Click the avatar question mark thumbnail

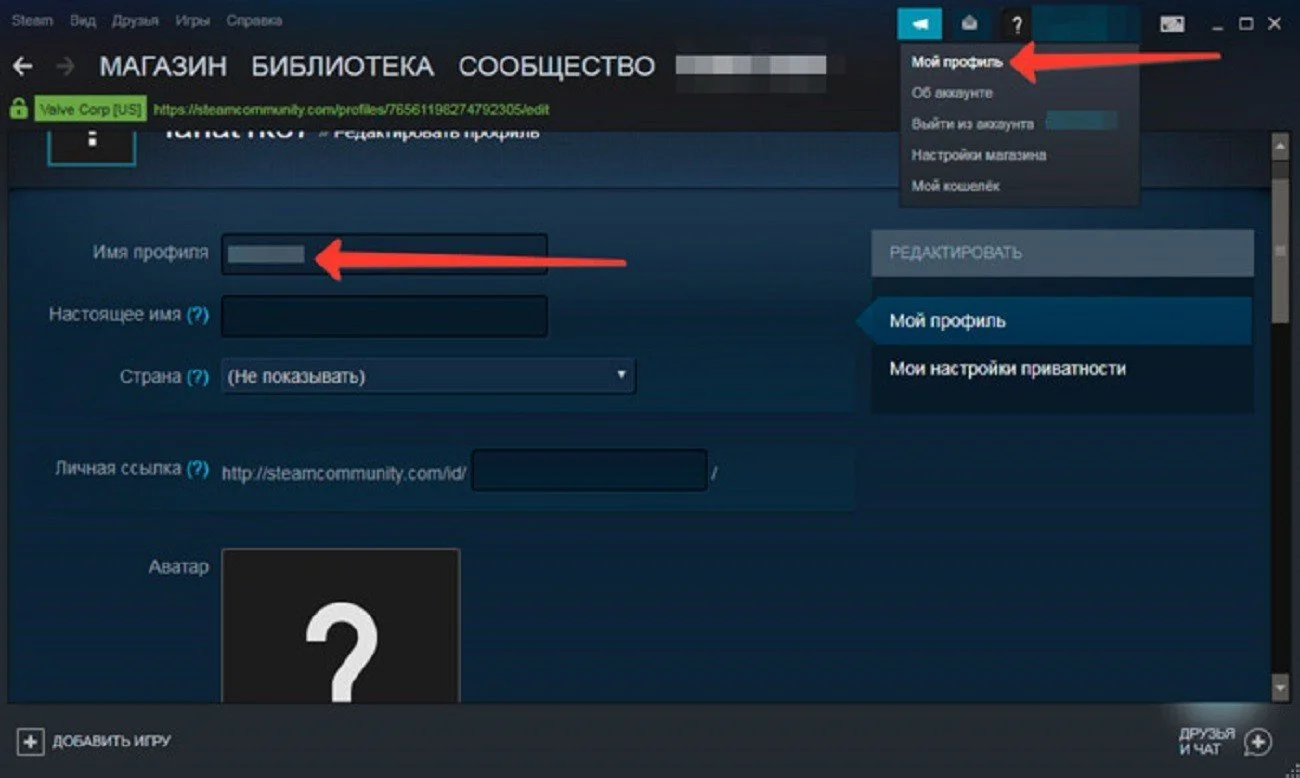click(x=340, y=625)
